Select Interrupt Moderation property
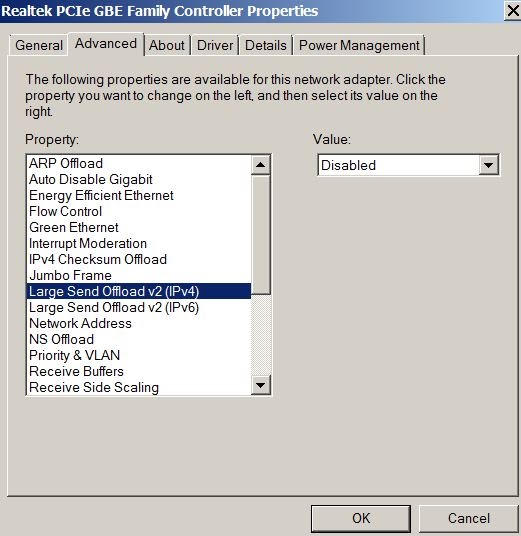This screenshot has width=521, height=536. click(139, 243)
